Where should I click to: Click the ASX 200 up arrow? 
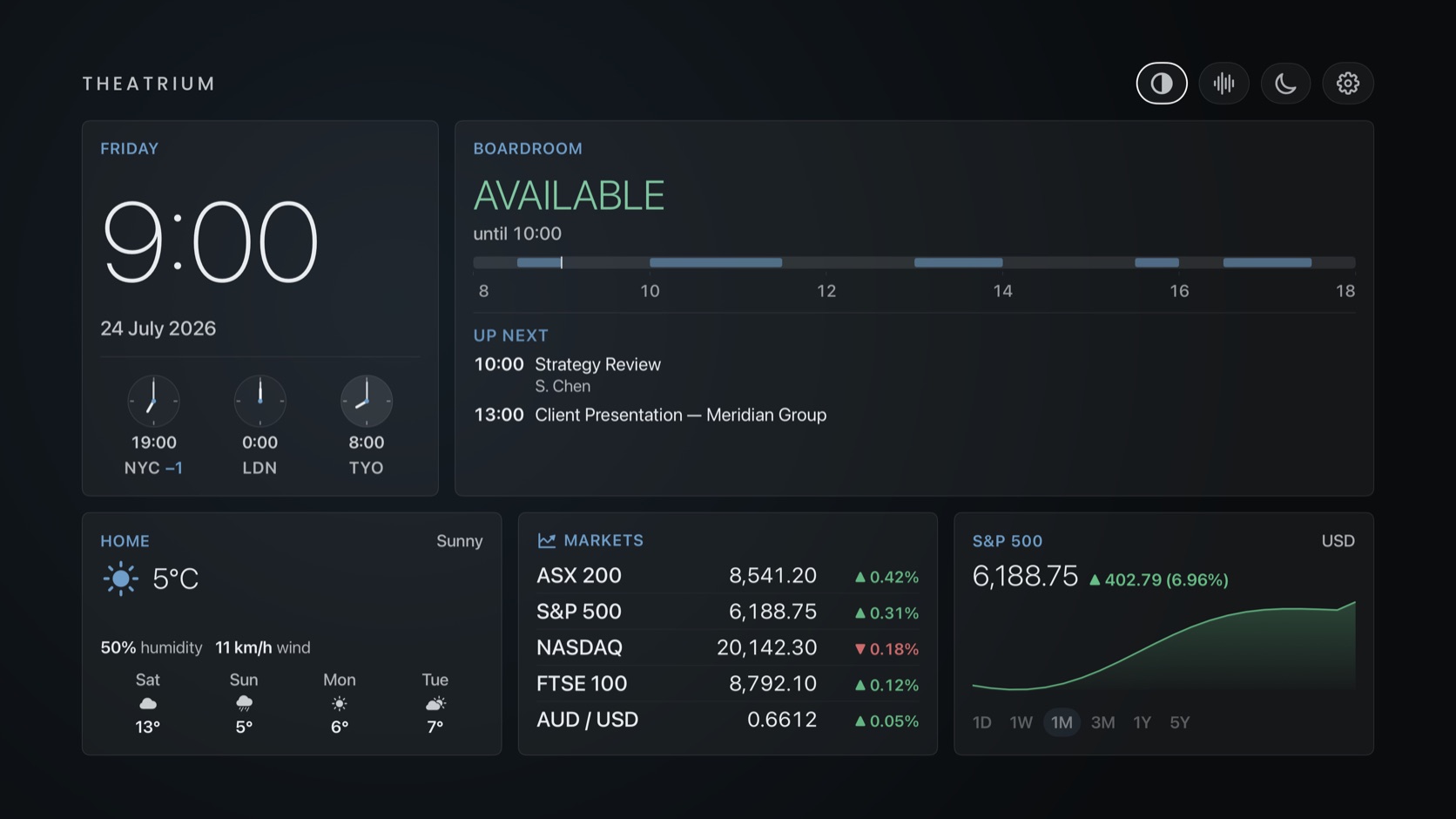(860, 577)
